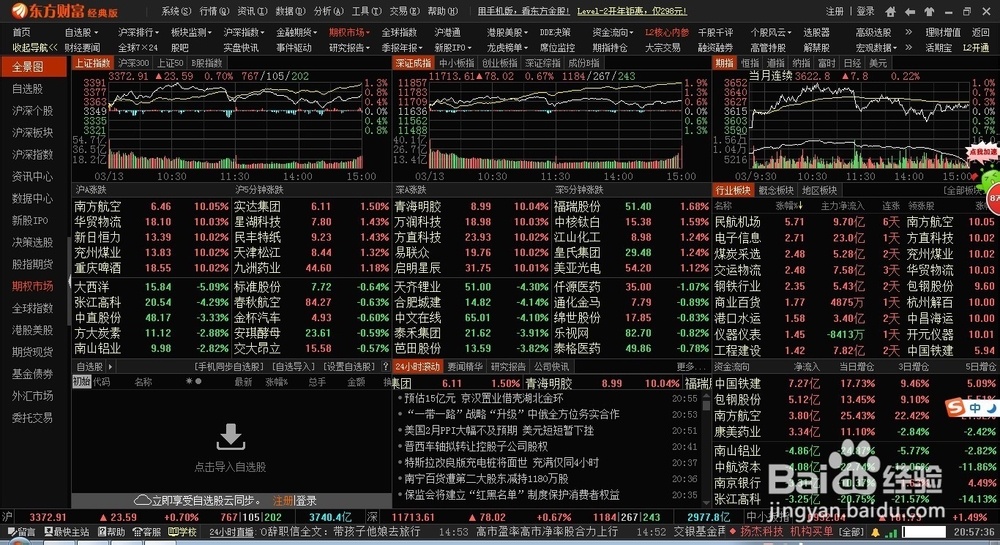The image size is (1000, 545).
Task: Click the download icon to import 自选股
Action: [230, 437]
